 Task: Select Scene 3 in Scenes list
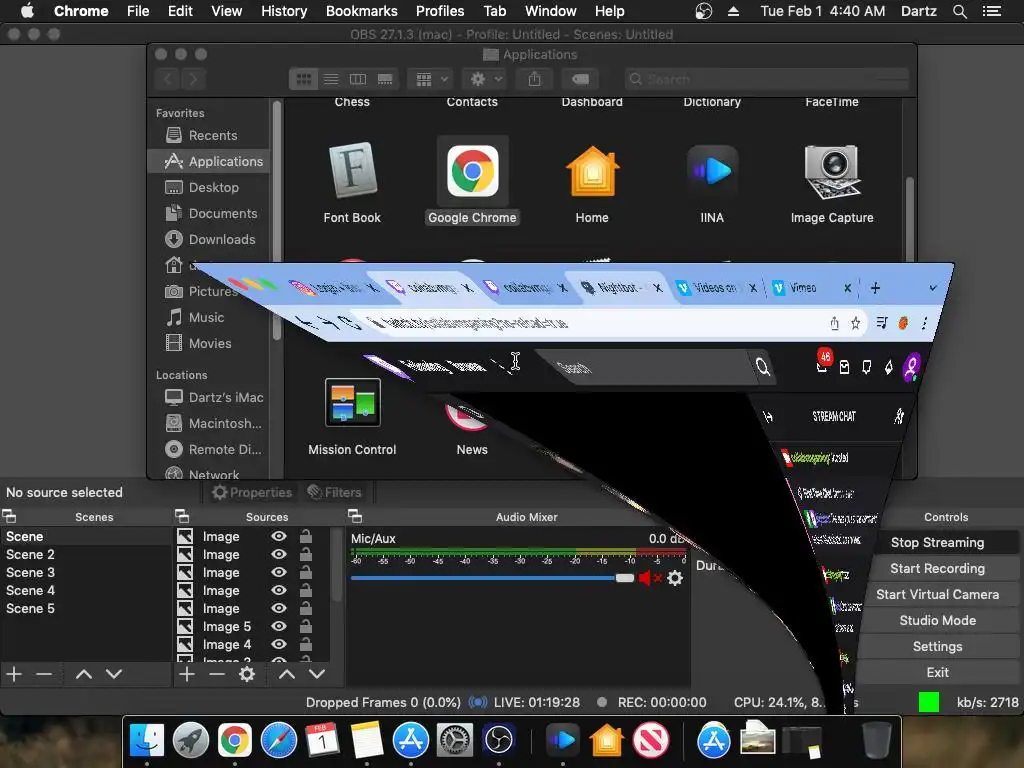[x=30, y=572]
